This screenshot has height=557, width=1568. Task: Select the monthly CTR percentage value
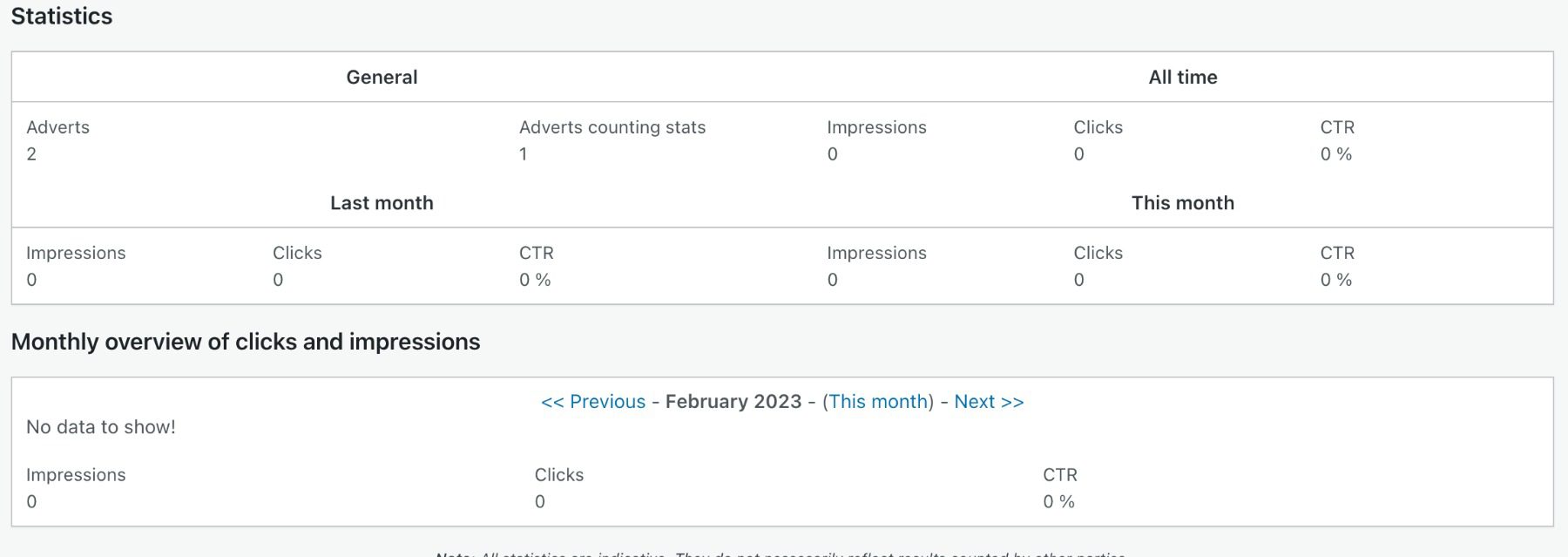[x=1059, y=501]
